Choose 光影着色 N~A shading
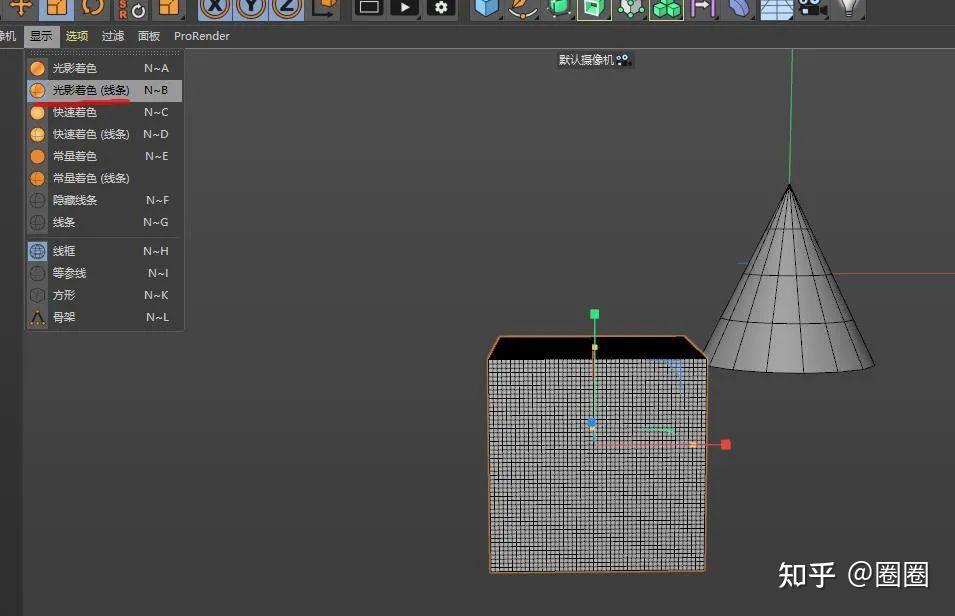Image resolution: width=955 pixels, height=616 pixels. point(104,68)
